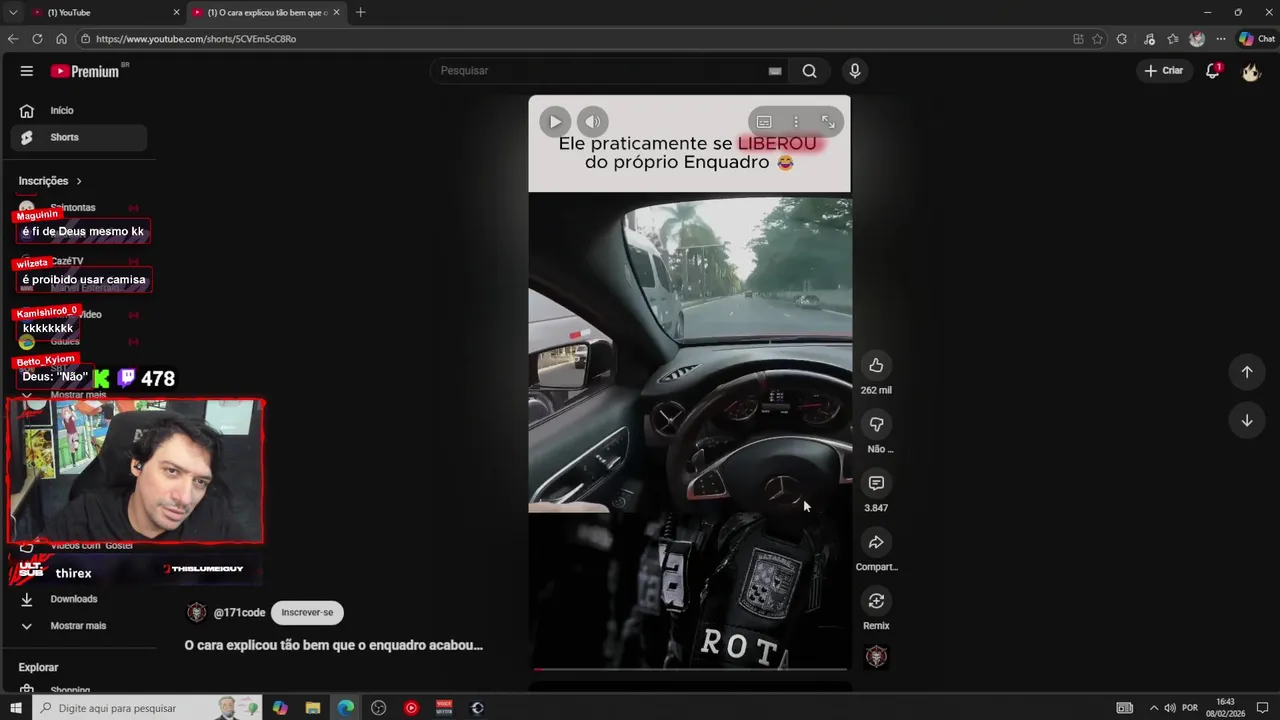Go back in browser history
Image resolution: width=1280 pixels, height=720 pixels.
12,39
